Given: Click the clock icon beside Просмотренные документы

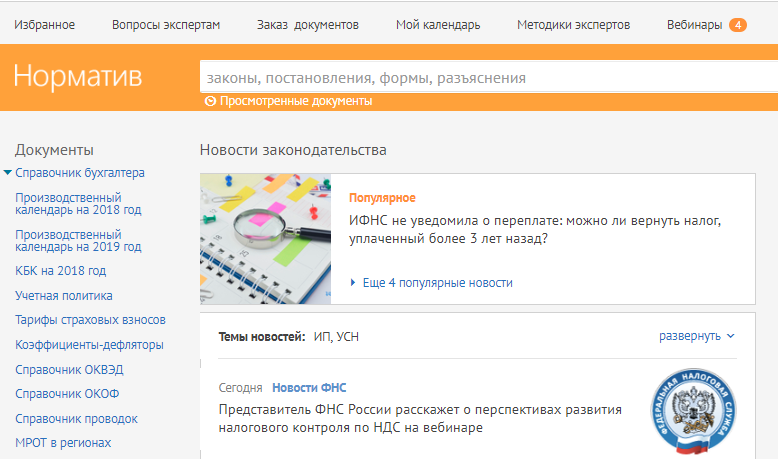Looking at the screenshot, I should pos(210,101).
